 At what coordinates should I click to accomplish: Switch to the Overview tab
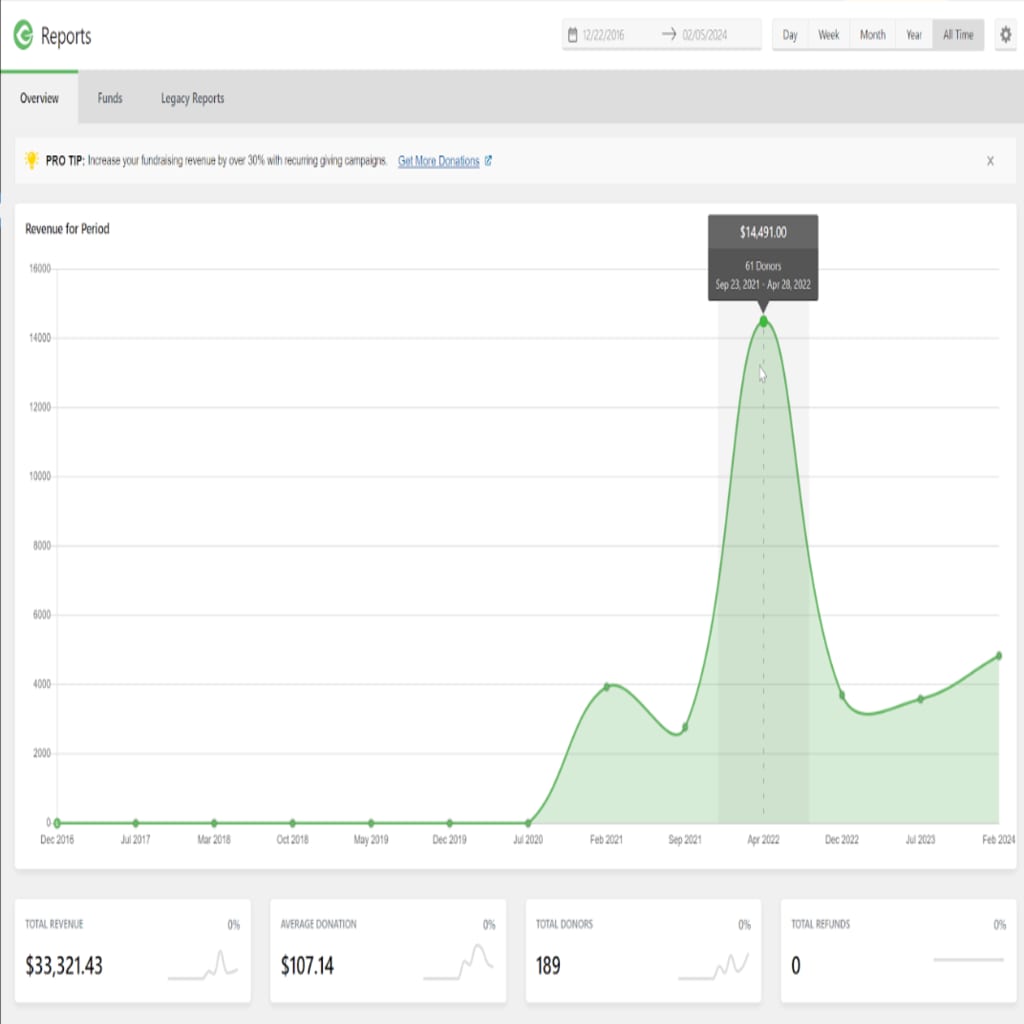click(39, 98)
